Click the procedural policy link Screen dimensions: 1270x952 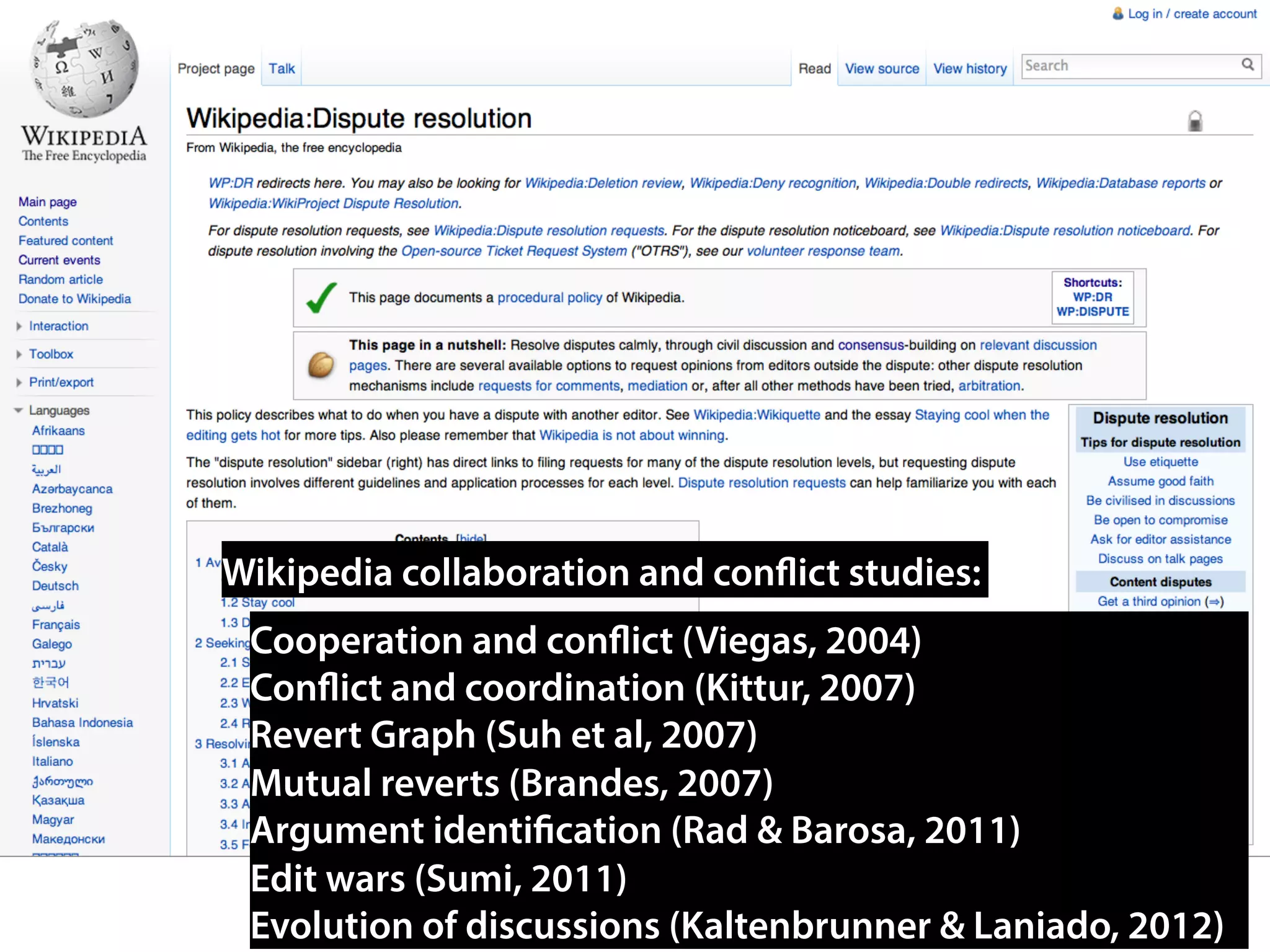[x=549, y=297]
